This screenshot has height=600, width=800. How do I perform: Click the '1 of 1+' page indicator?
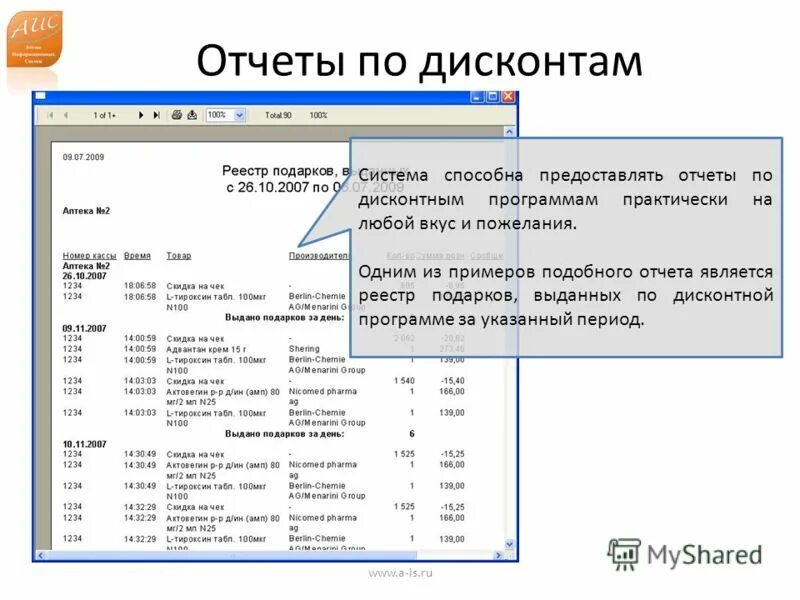[x=102, y=115]
